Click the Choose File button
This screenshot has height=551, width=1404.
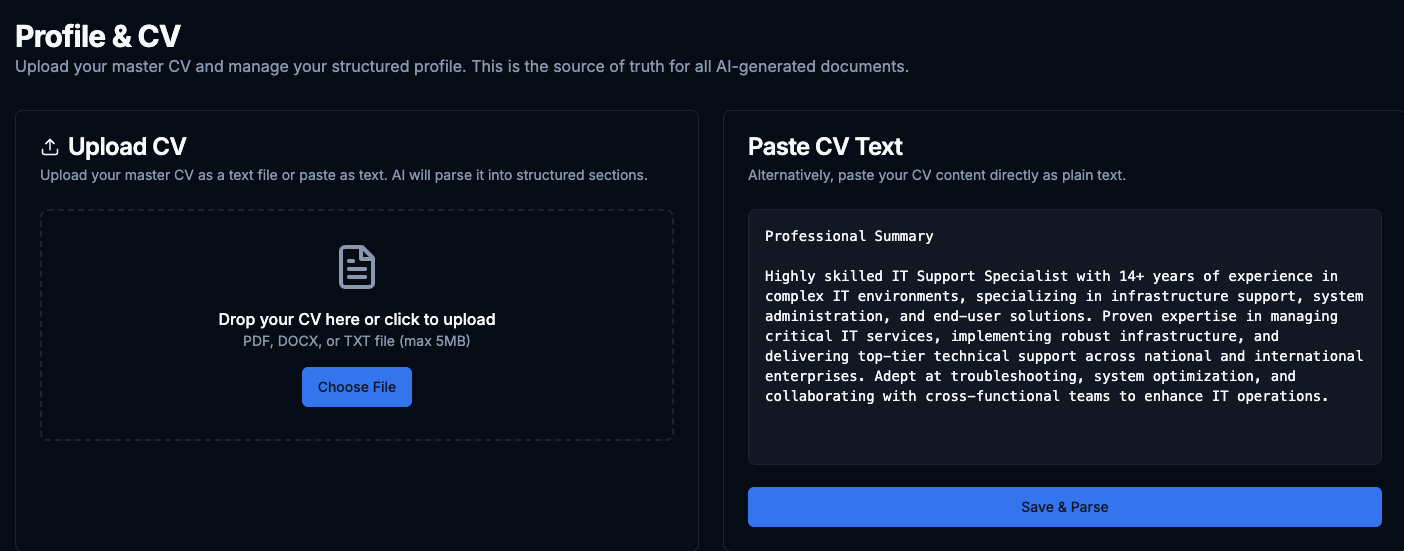(357, 387)
